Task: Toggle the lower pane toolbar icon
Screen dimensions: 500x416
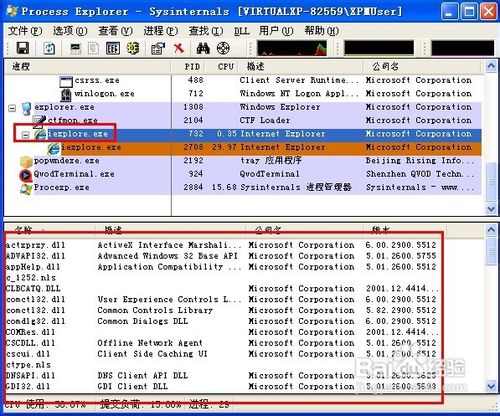Action: coord(113,48)
